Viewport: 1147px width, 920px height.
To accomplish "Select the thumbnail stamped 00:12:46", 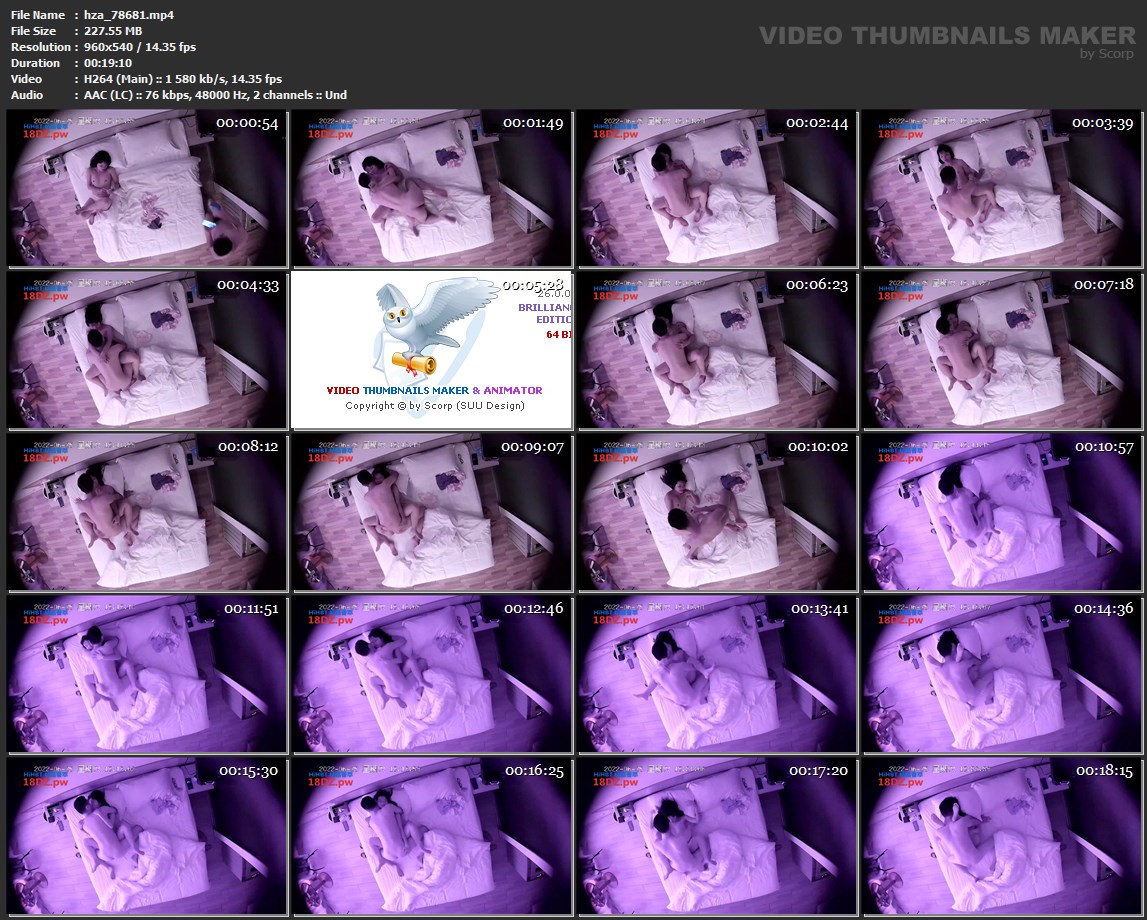I will click(x=431, y=674).
